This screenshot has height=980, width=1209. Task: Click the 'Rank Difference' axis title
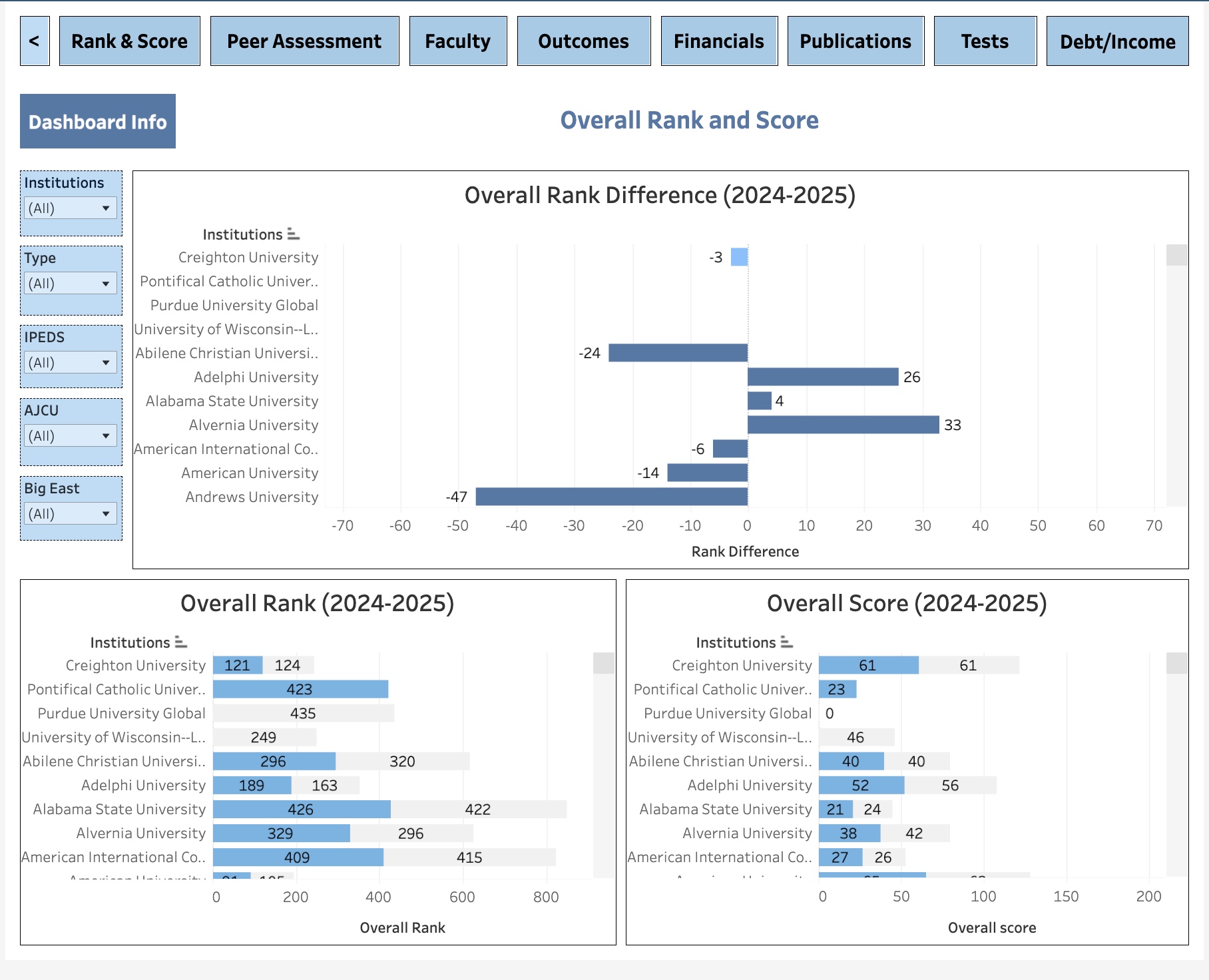click(745, 551)
